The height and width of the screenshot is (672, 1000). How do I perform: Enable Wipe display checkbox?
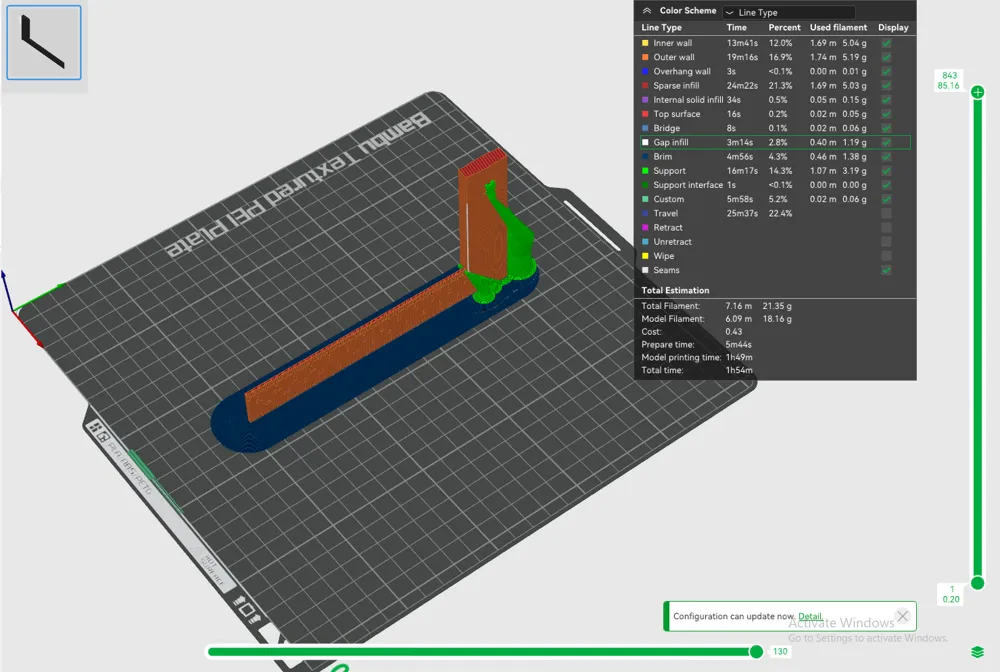click(886, 256)
